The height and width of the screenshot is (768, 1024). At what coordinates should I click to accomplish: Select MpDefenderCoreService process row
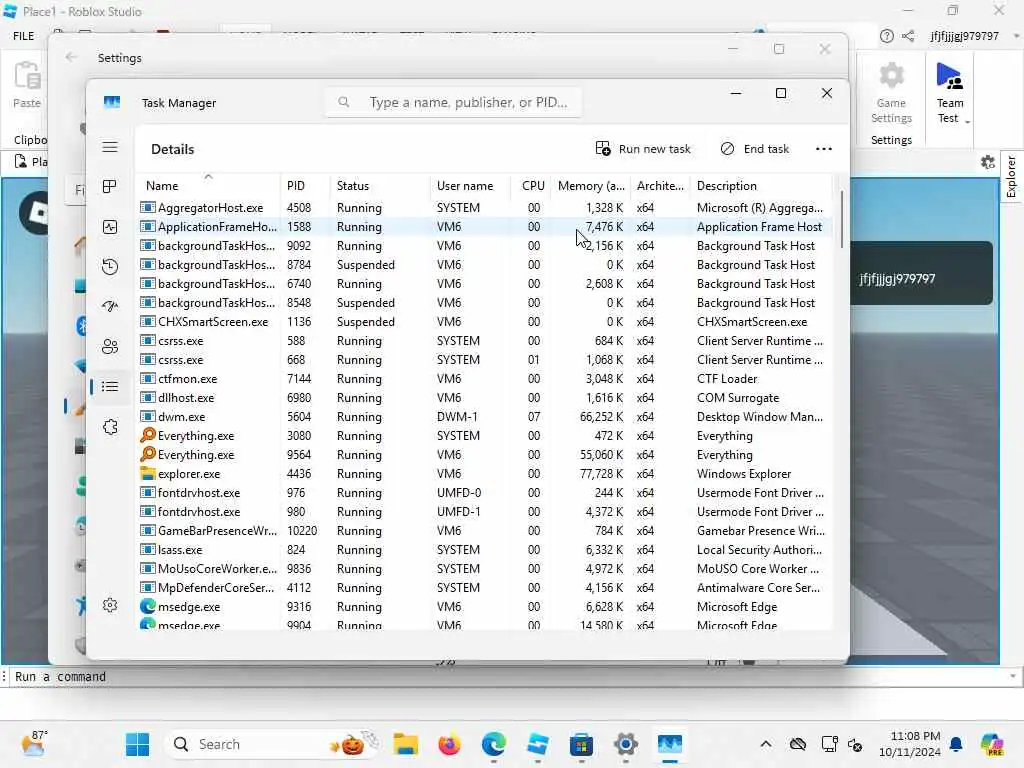click(x=485, y=588)
